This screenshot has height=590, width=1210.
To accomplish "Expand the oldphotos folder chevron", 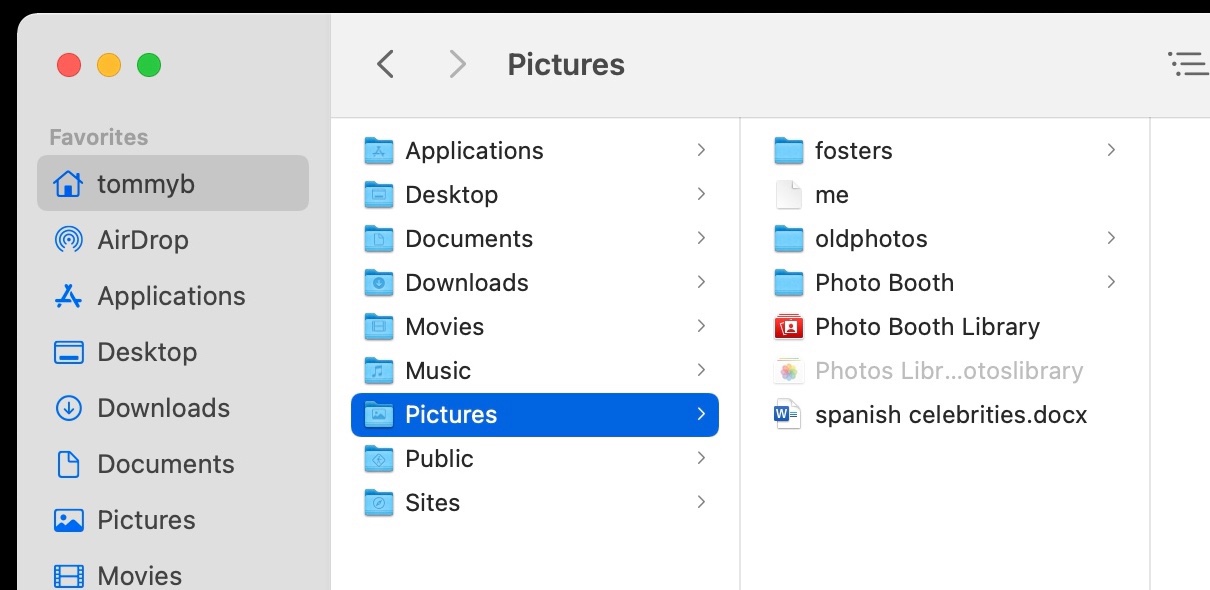I will tap(1111, 238).
